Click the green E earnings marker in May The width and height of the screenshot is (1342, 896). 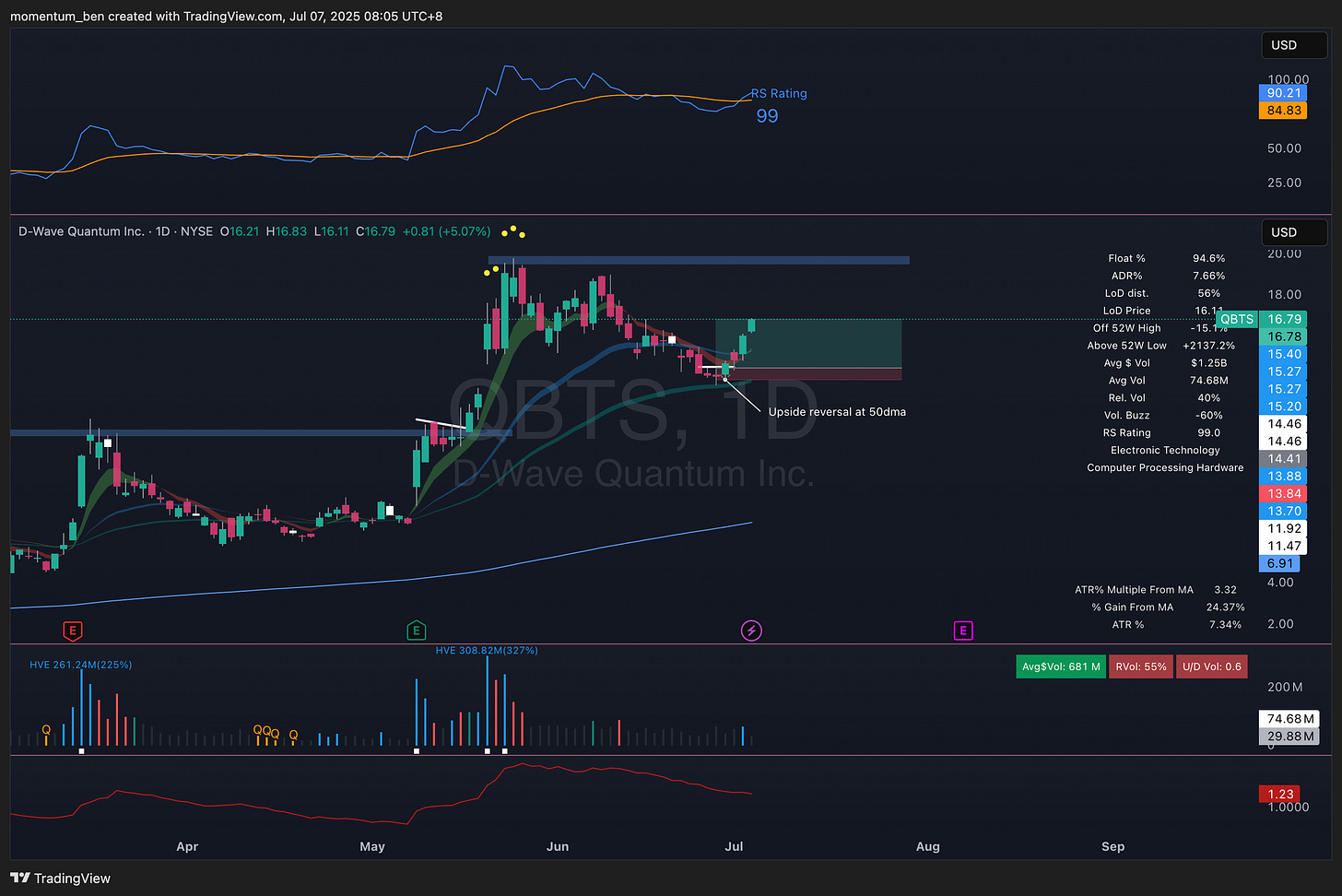click(416, 631)
